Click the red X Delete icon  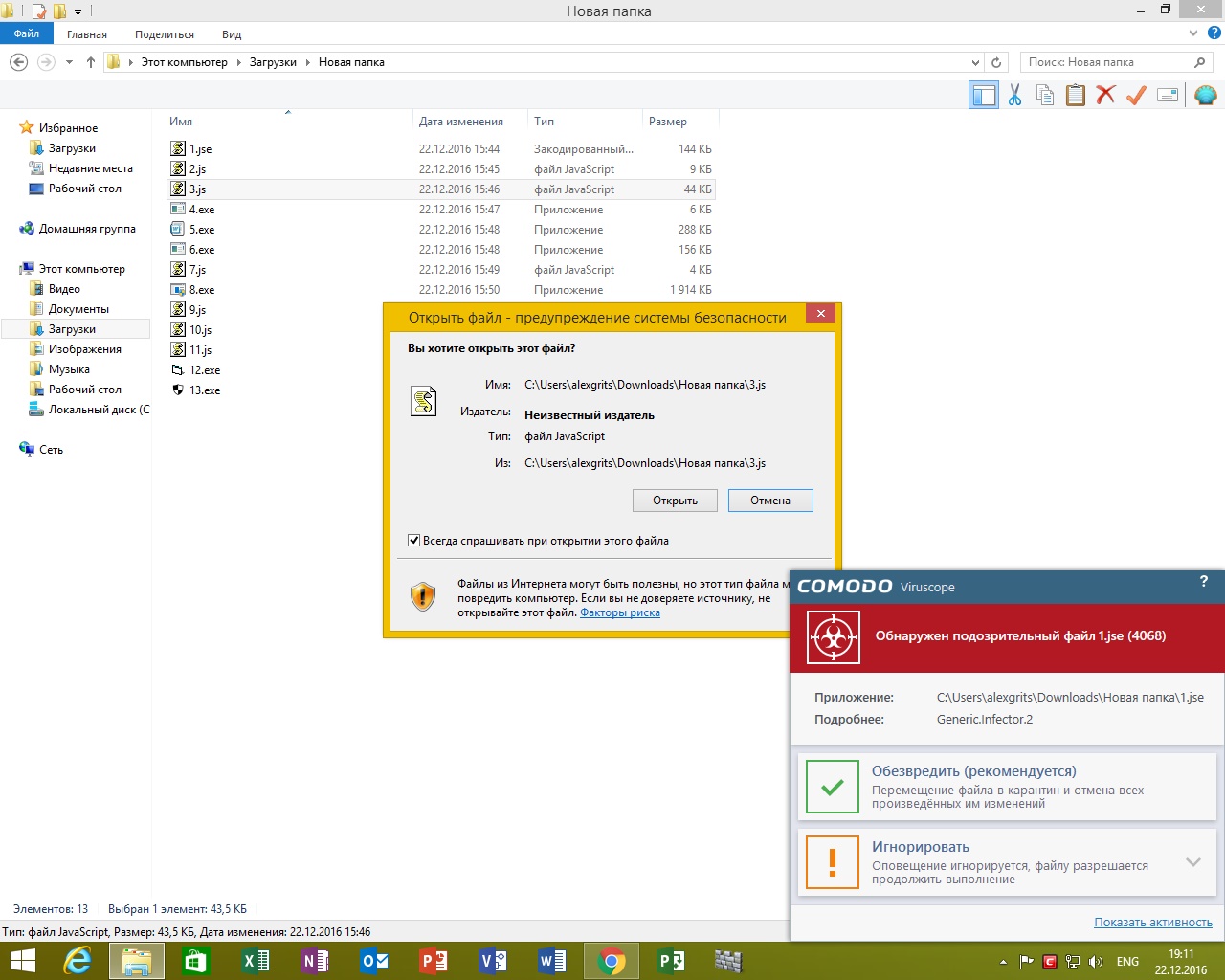1105,95
